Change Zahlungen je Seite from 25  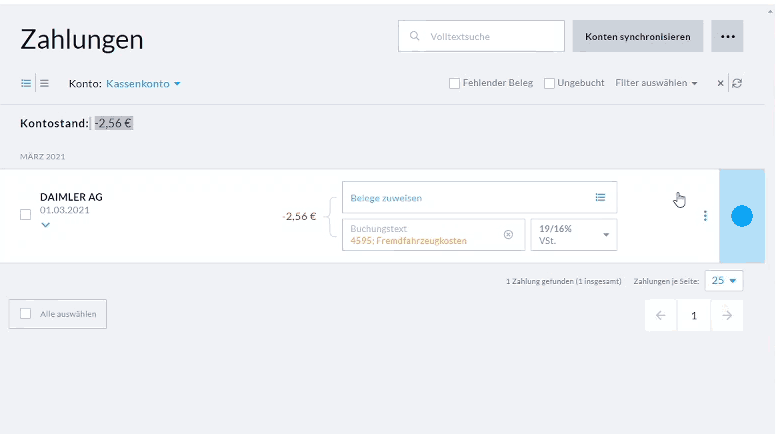pyautogui.click(x=724, y=281)
